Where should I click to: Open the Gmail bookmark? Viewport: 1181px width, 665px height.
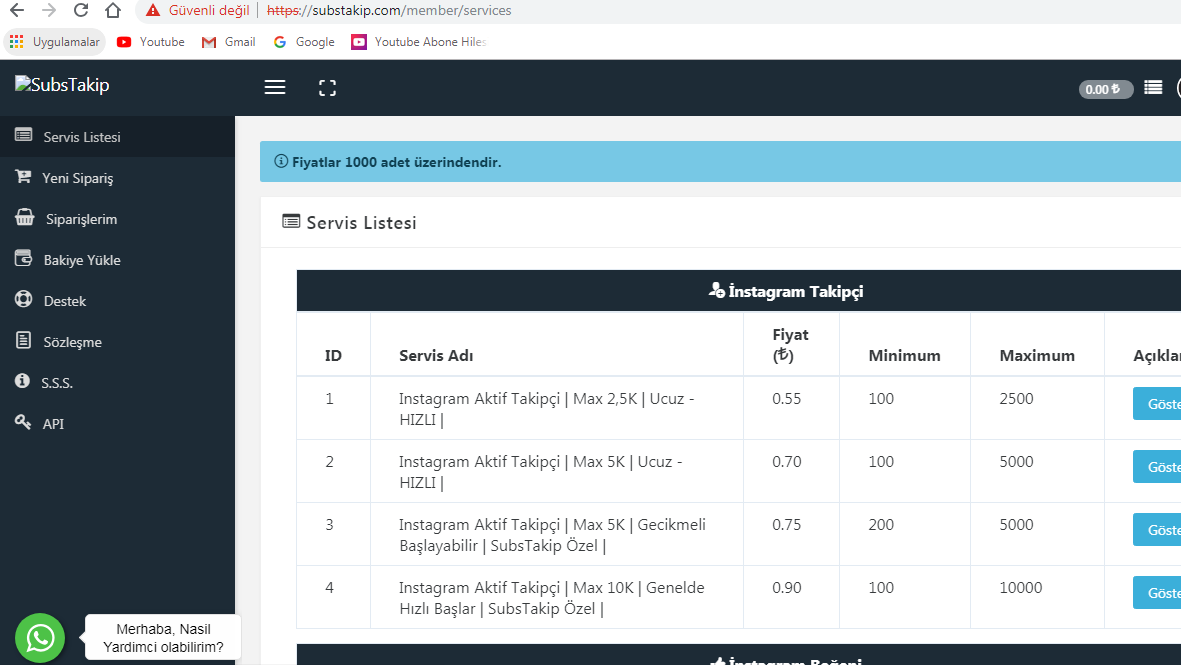pyautogui.click(x=229, y=42)
